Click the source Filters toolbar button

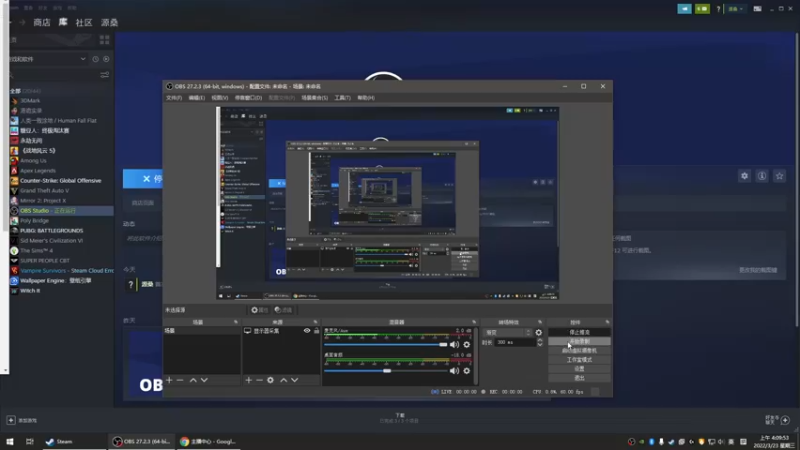(x=283, y=310)
